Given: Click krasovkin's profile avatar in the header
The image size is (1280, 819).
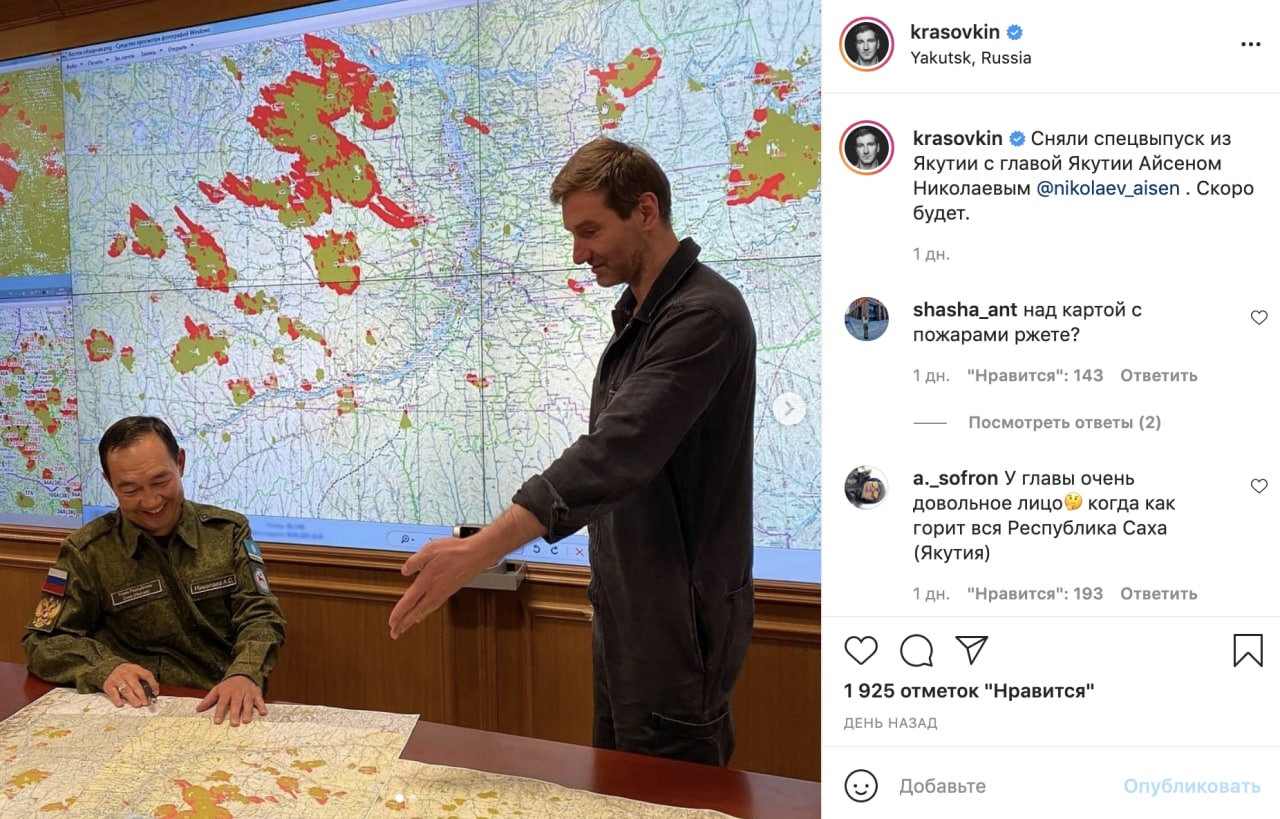Looking at the screenshot, I should [x=866, y=44].
